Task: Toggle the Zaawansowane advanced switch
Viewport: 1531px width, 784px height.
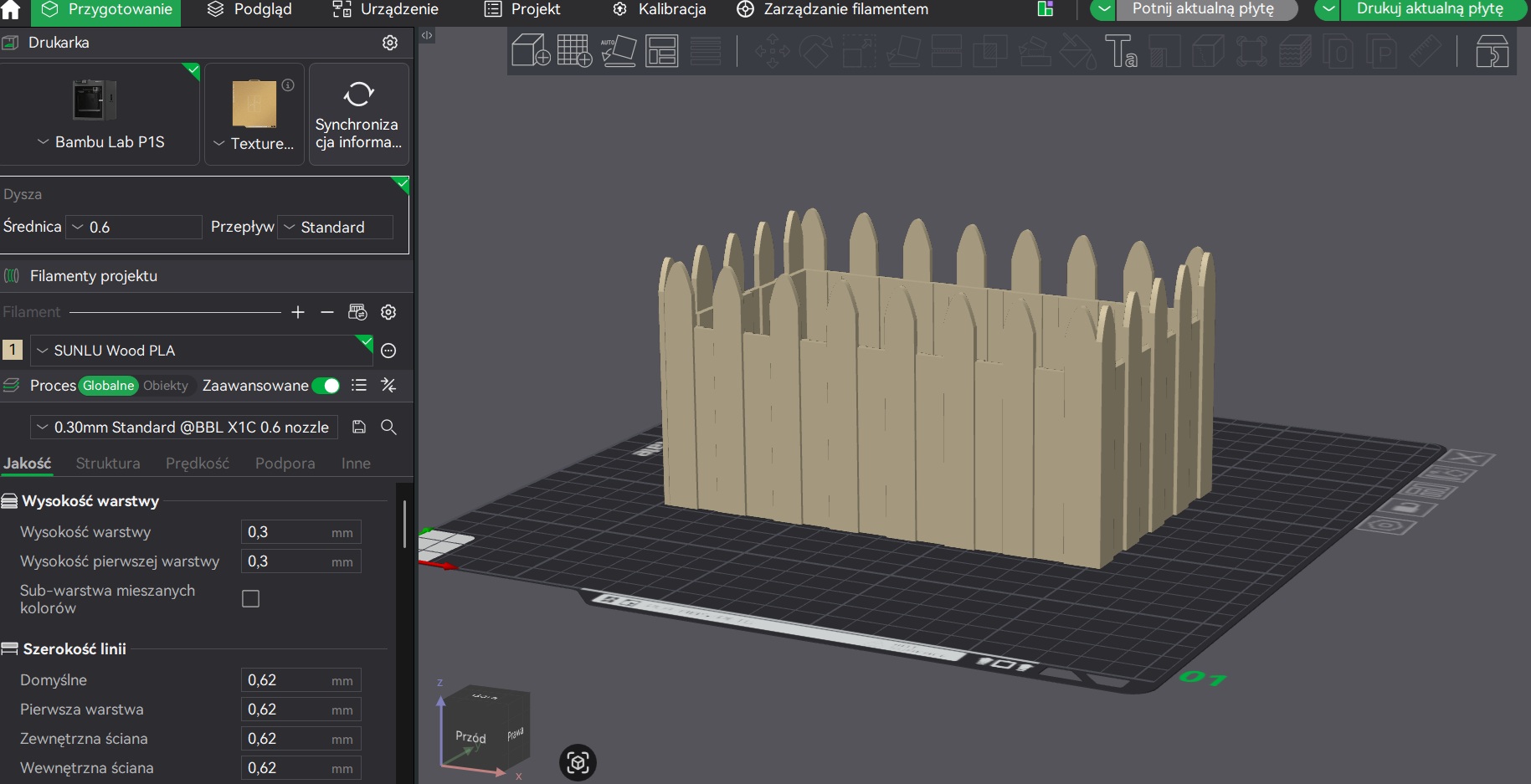Action: click(x=326, y=386)
